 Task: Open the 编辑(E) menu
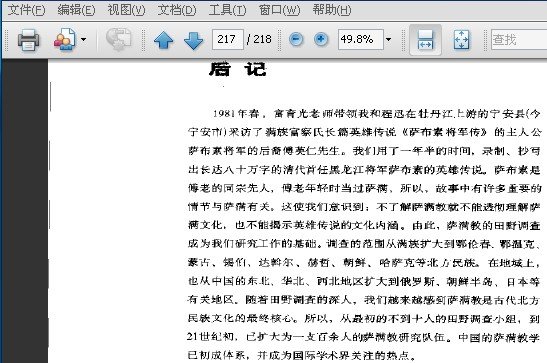click(76, 10)
